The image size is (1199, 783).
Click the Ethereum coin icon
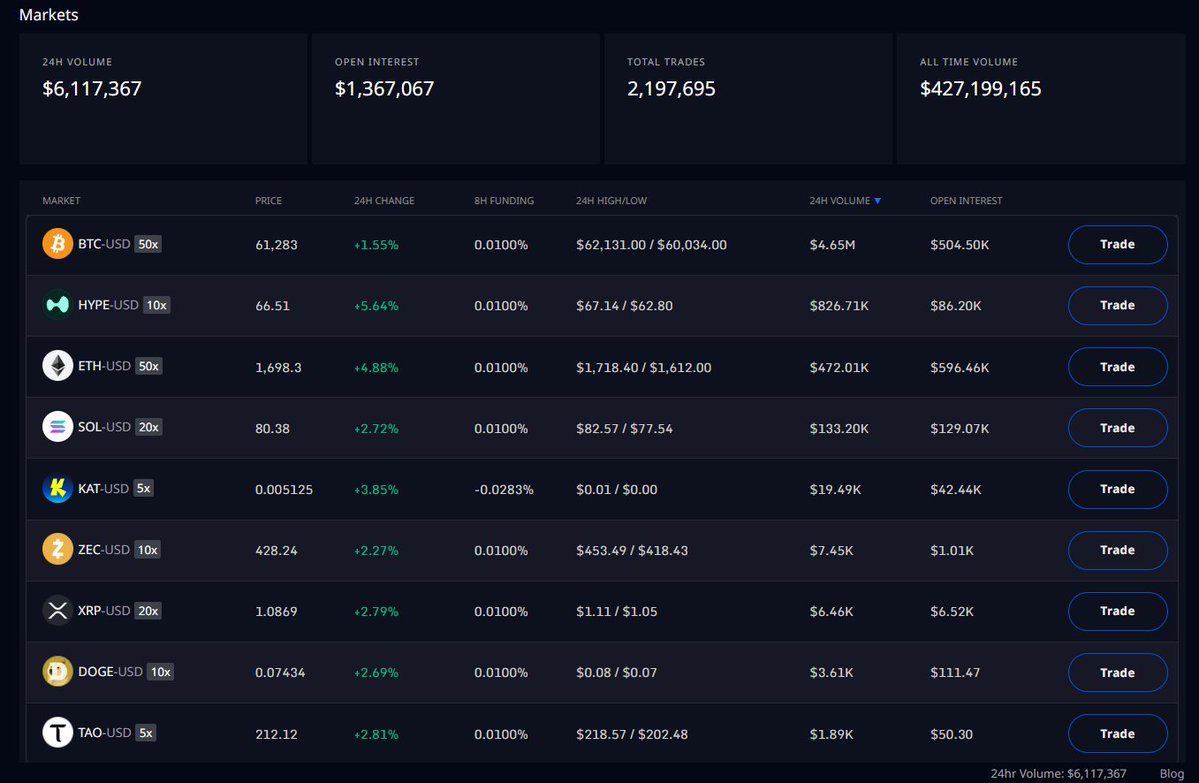point(57,366)
